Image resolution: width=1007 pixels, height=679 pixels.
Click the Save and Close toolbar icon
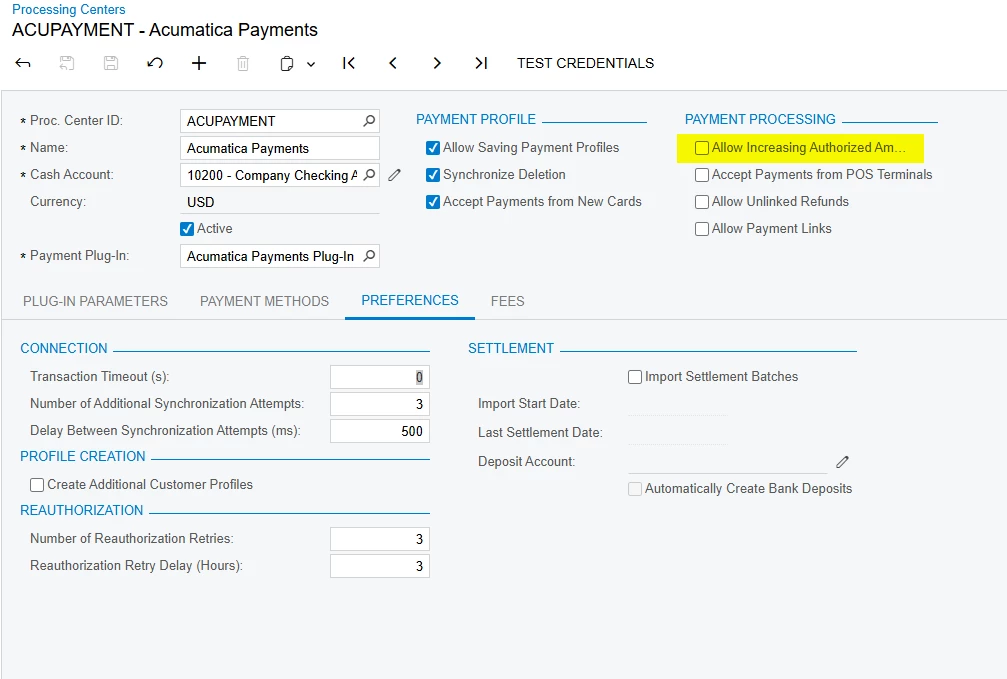coord(67,63)
